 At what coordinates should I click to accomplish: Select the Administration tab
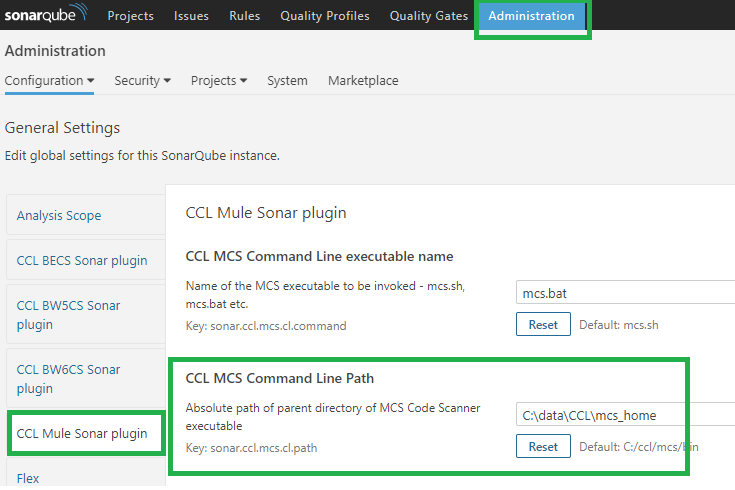point(532,16)
